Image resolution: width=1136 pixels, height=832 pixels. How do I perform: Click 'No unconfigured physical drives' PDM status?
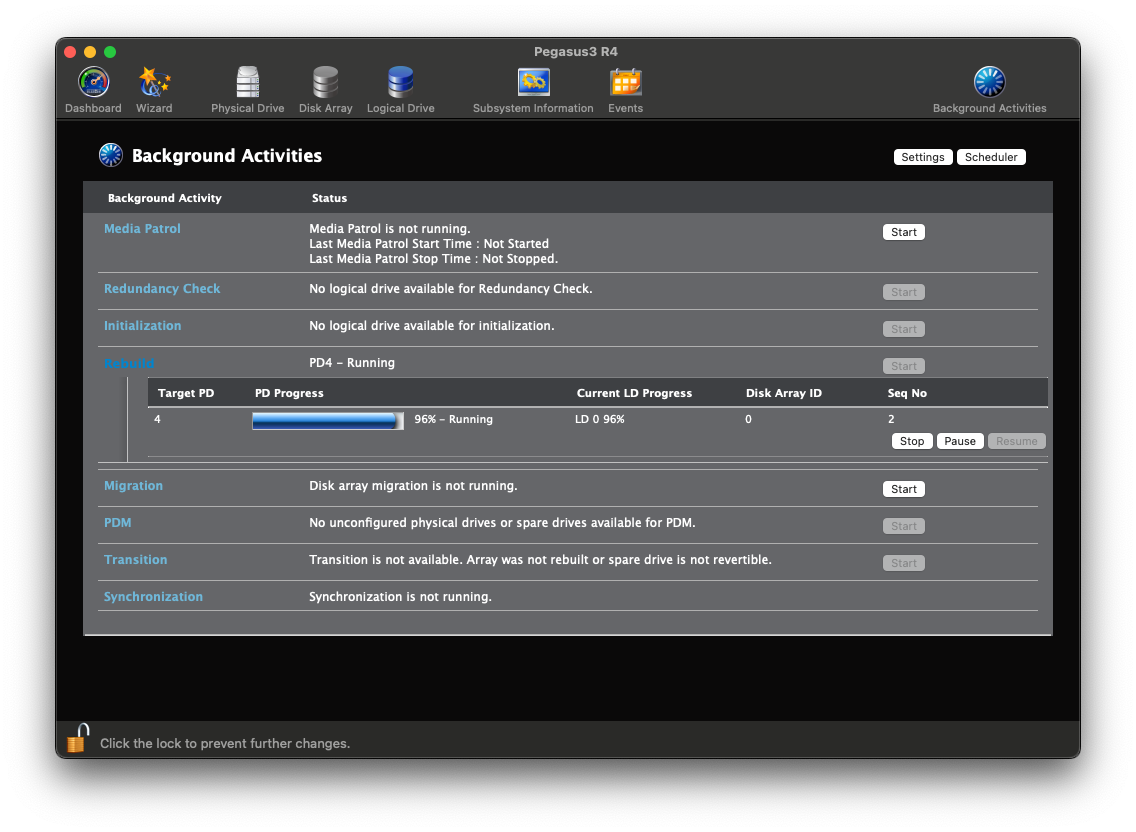click(x=502, y=523)
